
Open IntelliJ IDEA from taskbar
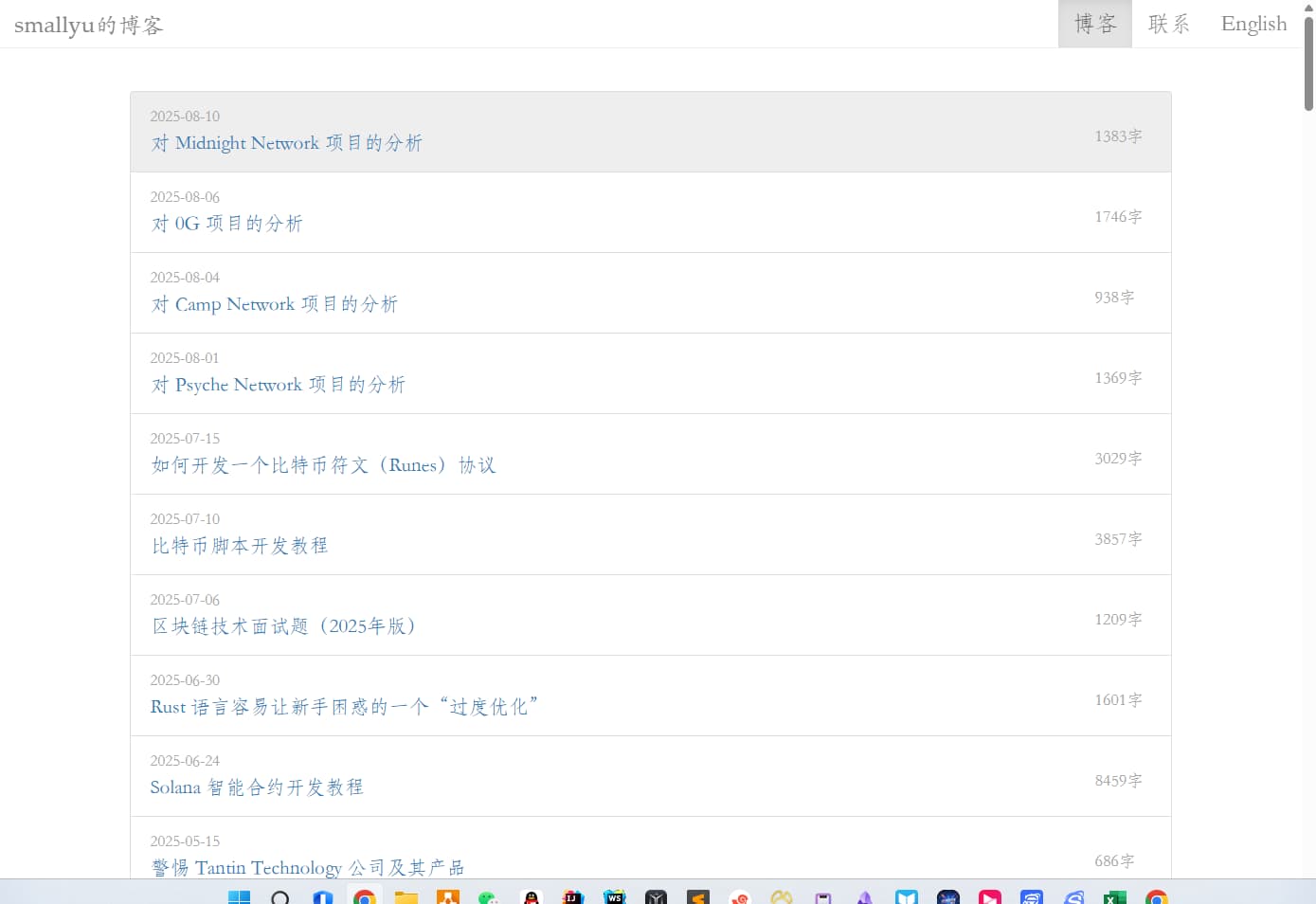click(573, 896)
